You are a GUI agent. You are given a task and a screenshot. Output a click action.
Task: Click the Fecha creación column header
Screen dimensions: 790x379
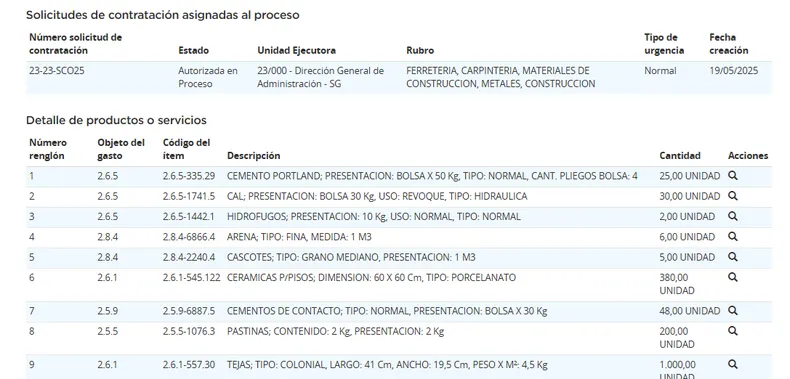tap(729, 44)
